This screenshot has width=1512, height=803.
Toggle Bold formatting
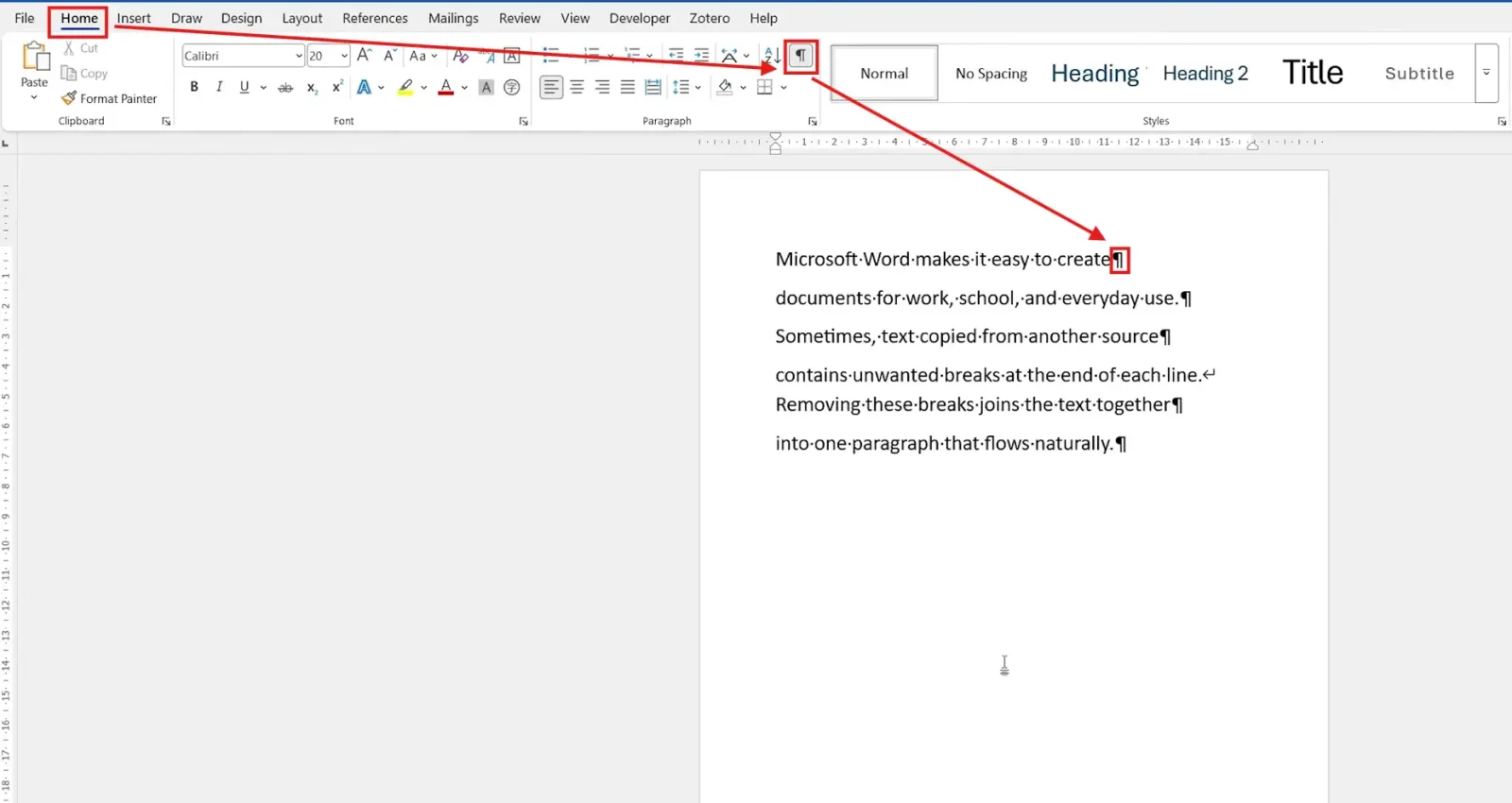tap(194, 87)
